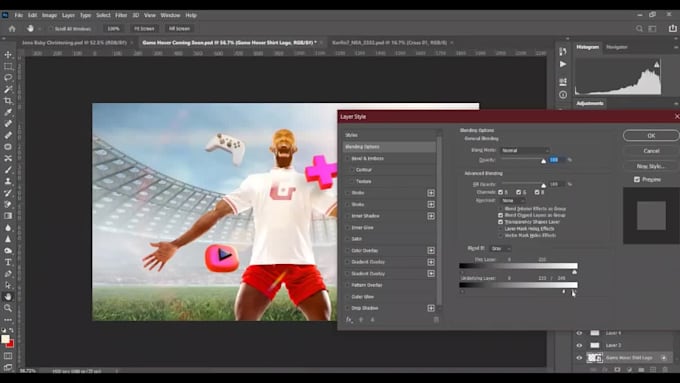Click OK in Layer Style dialog
The image size is (680, 383).
click(x=651, y=136)
